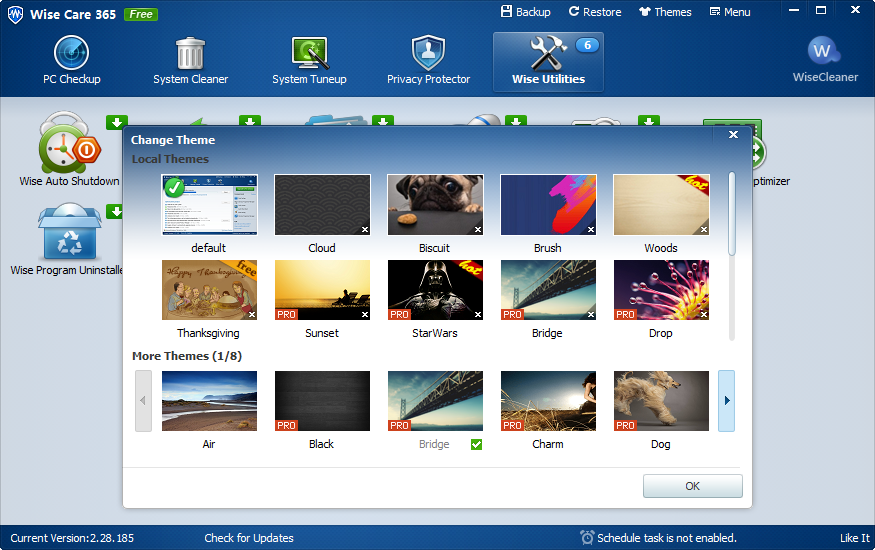Open Privacy Protector shield icon

tap(428, 52)
